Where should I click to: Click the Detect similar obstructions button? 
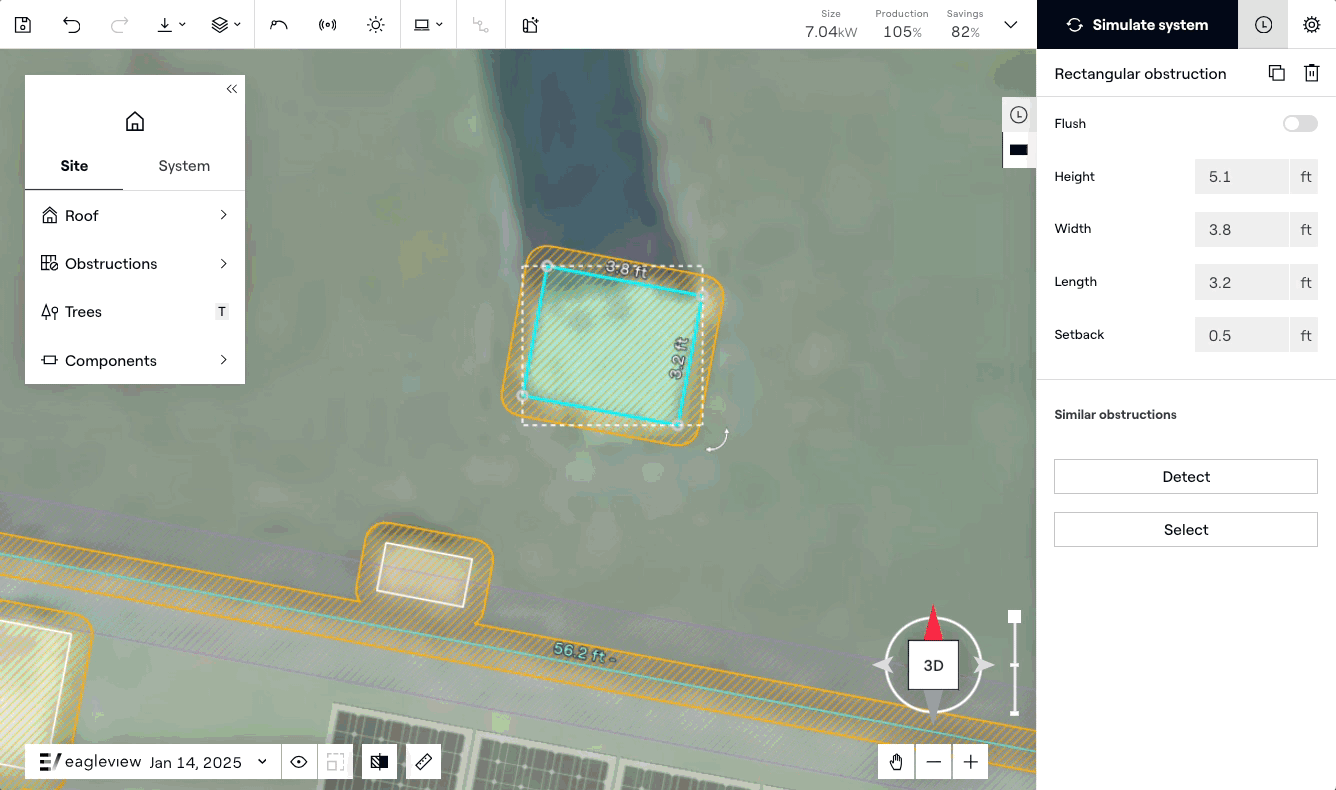pyautogui.click(x=1185, y=477)
